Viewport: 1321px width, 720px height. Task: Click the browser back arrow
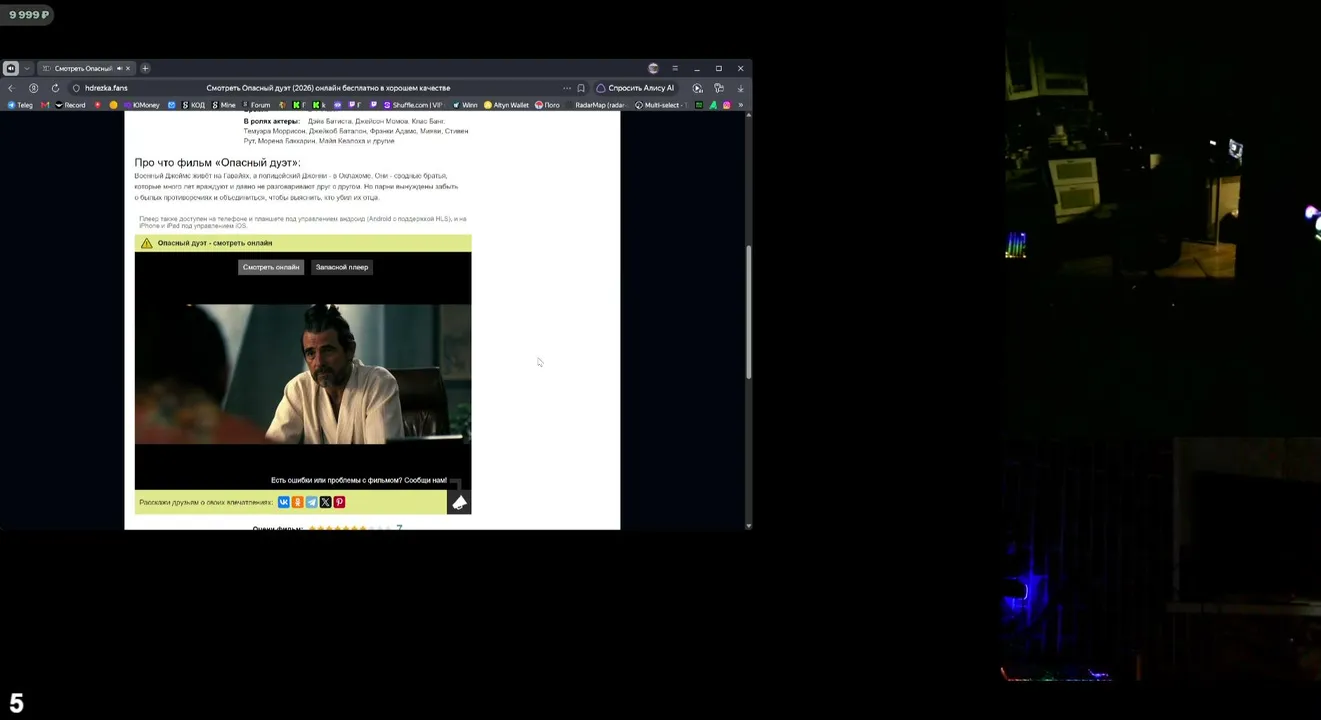tap(11, 88)
